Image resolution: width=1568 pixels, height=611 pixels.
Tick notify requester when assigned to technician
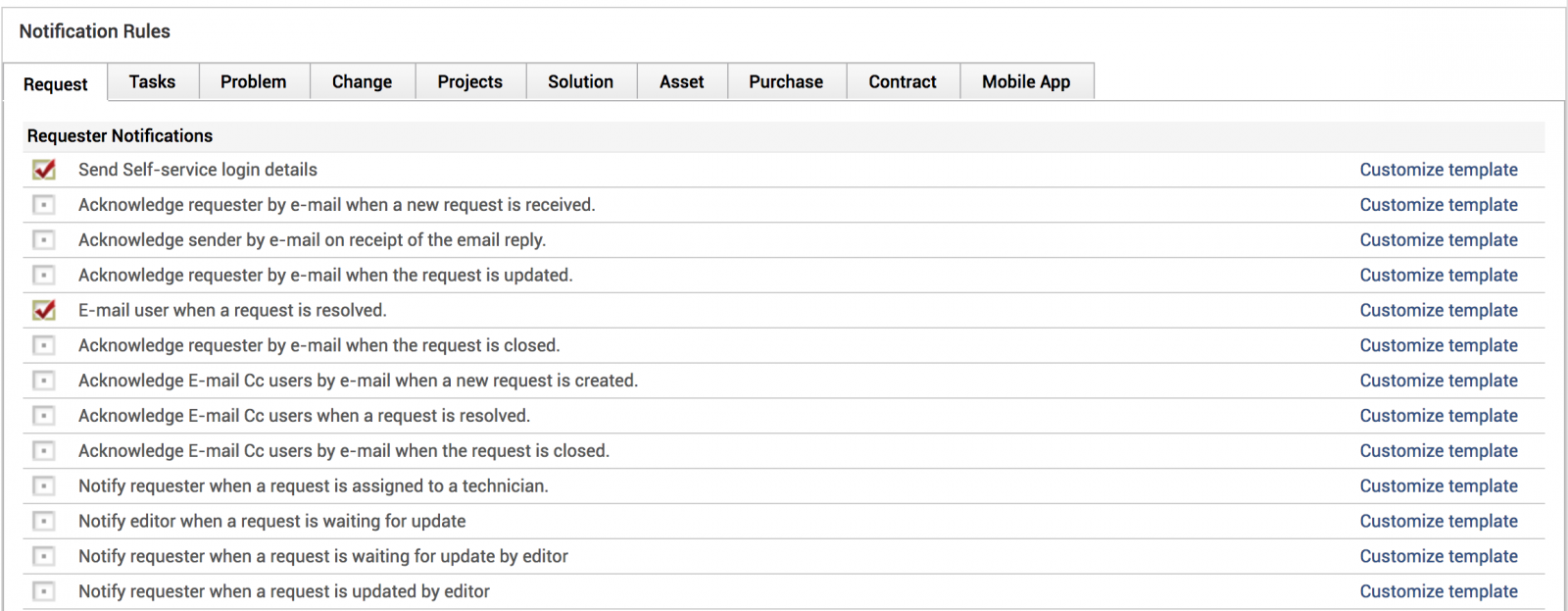pyautogui.click(x=44, y=486)
